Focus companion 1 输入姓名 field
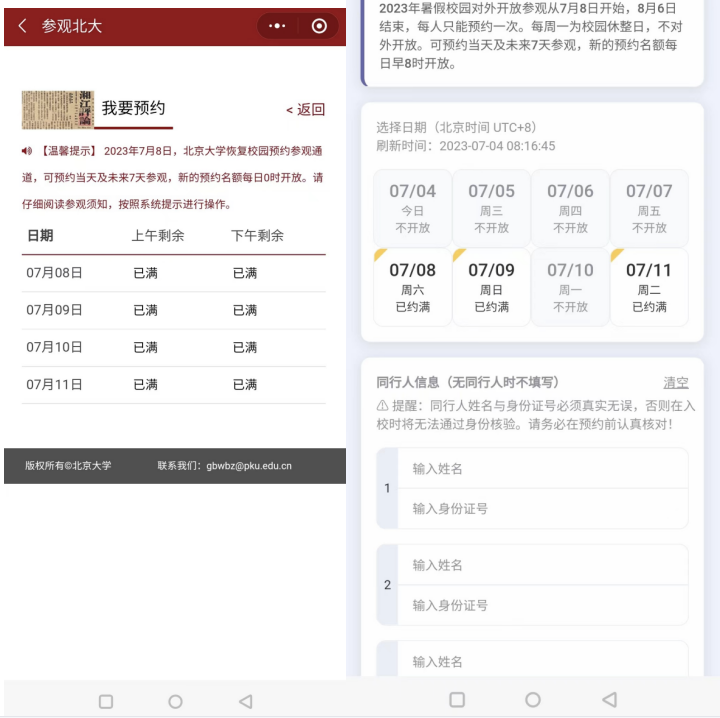The image size is (720, 718). tap(543, 468)
